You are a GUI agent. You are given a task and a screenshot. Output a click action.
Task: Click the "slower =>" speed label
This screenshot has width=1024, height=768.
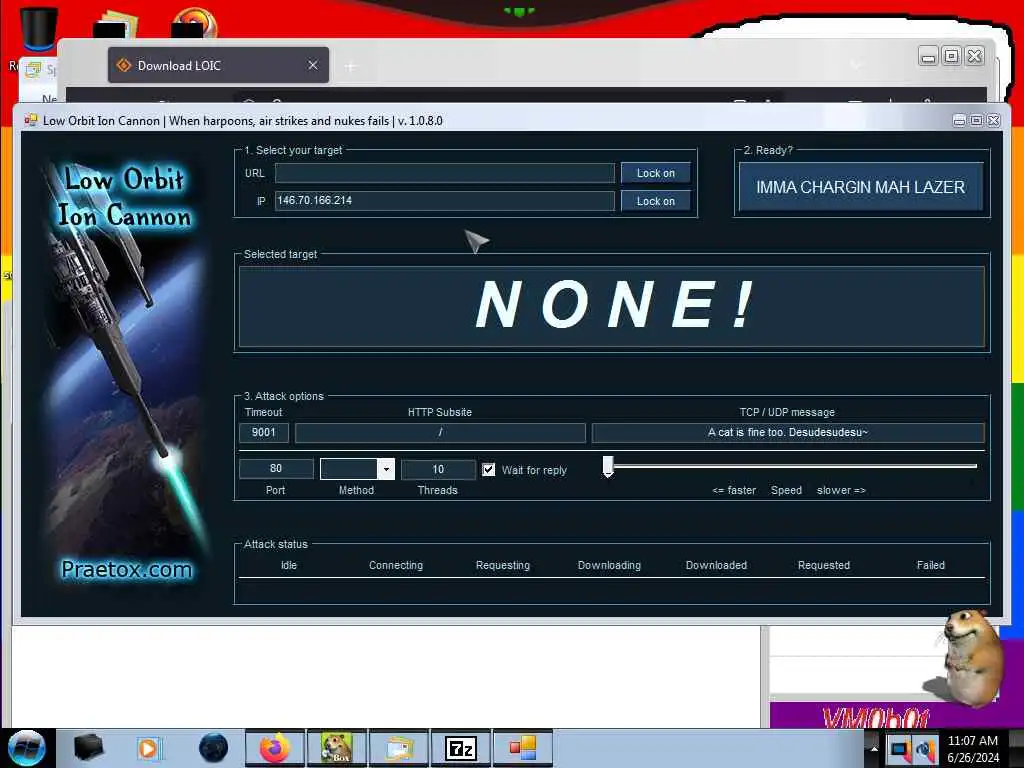coord(841,490)
